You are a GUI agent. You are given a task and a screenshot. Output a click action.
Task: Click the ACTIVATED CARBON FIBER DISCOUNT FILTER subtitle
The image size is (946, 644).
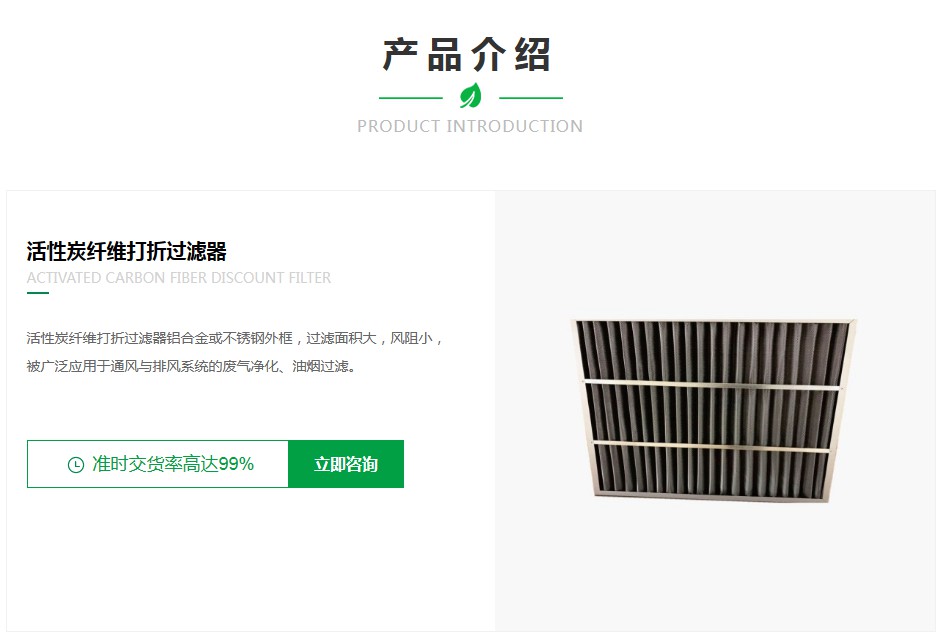click(x=179, y=278)
